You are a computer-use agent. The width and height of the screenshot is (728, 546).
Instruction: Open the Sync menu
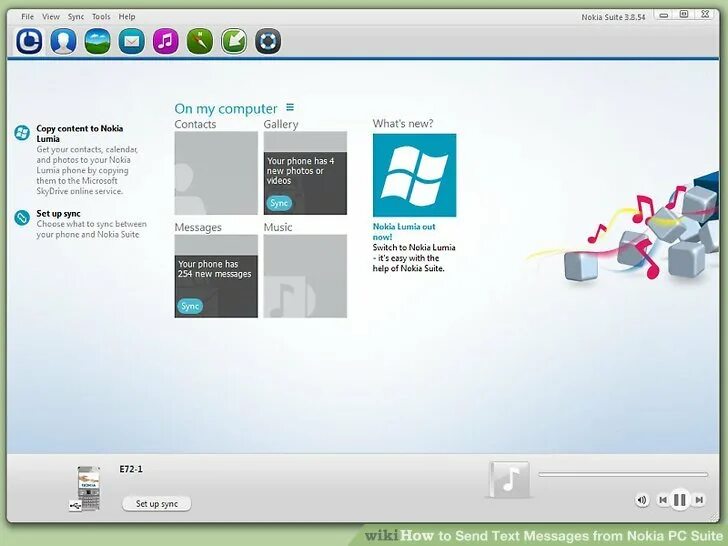(76, 17)
